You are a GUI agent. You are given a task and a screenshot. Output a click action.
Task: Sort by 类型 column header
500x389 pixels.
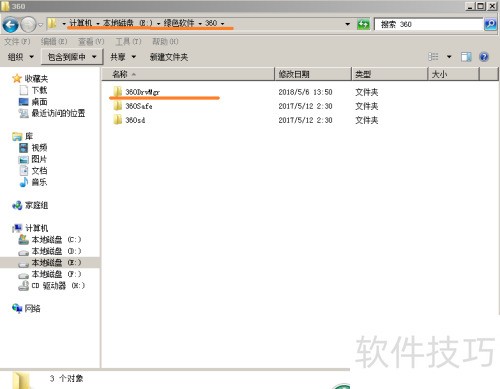pos(390,74)
